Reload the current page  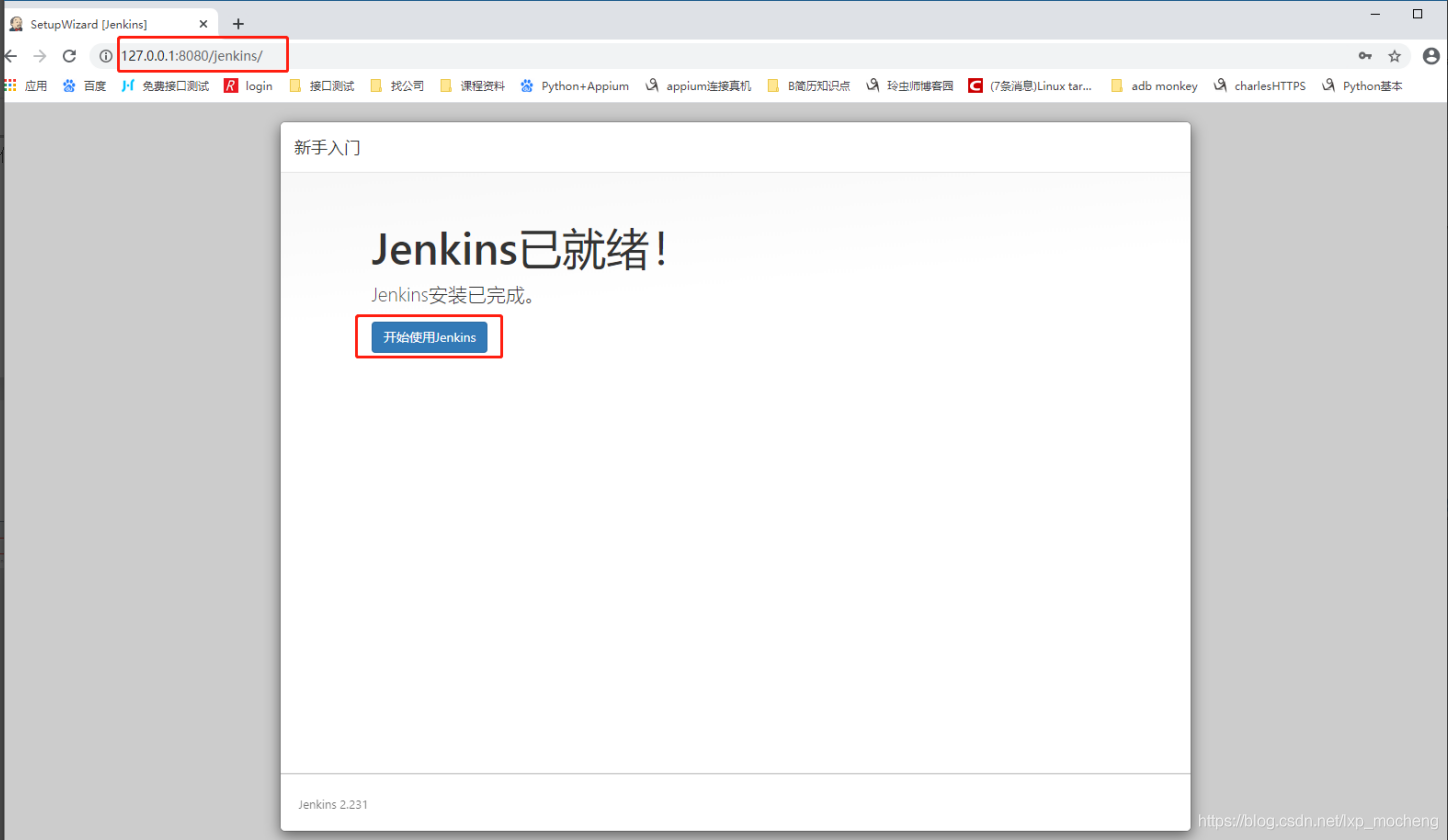coord(69,56)
